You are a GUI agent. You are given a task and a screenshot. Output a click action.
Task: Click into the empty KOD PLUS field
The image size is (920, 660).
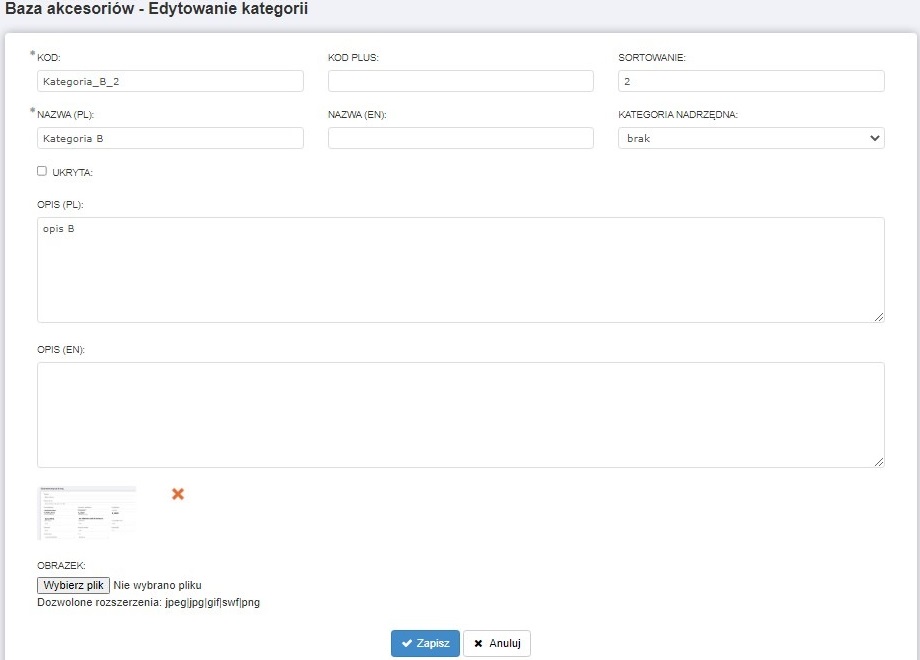click(x=461, y=81)
